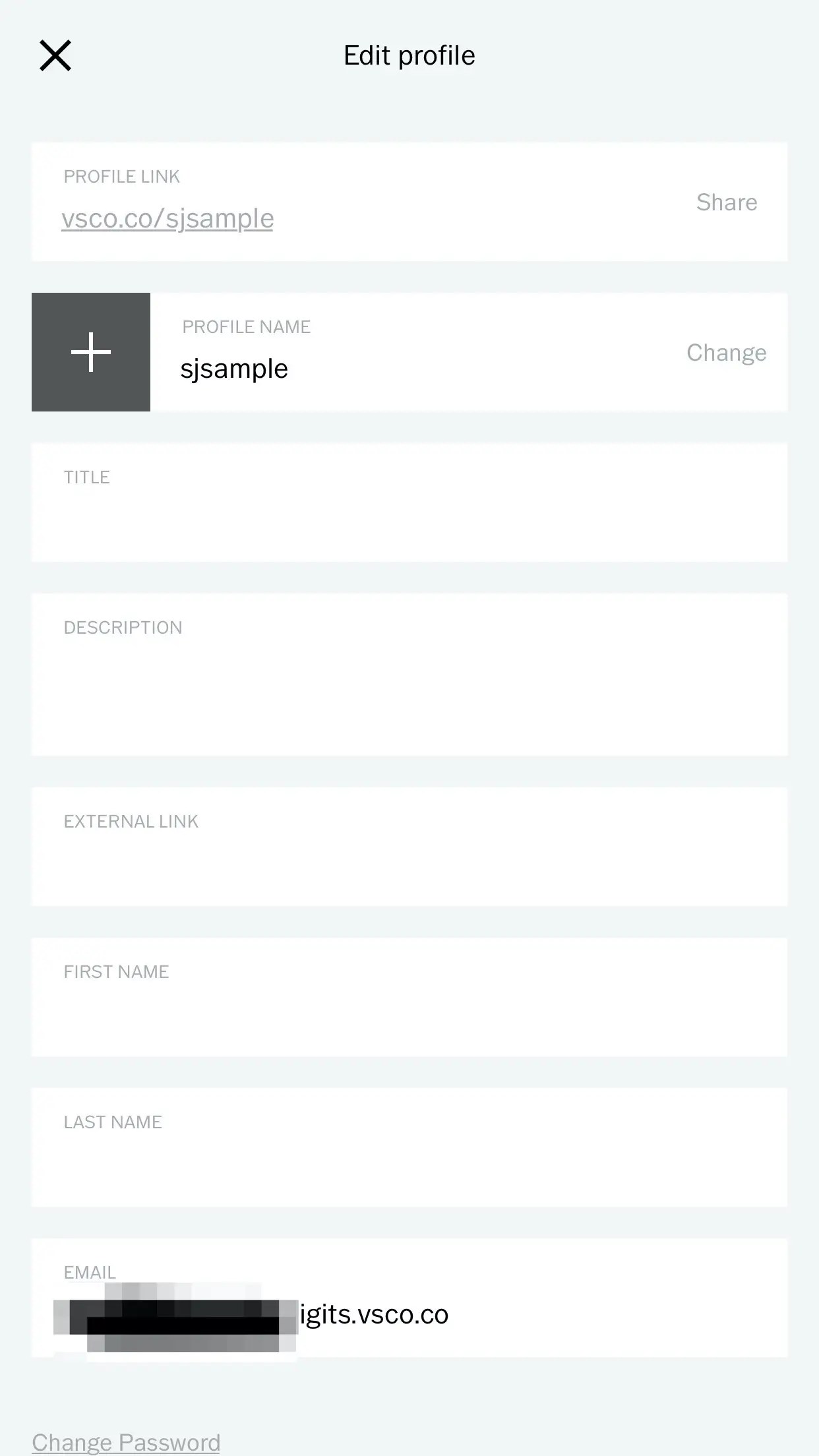Tap the visible igits.vsco.co email text
The width and height of the screenshot is (819, 1456).
click(x=374, y=1315)
